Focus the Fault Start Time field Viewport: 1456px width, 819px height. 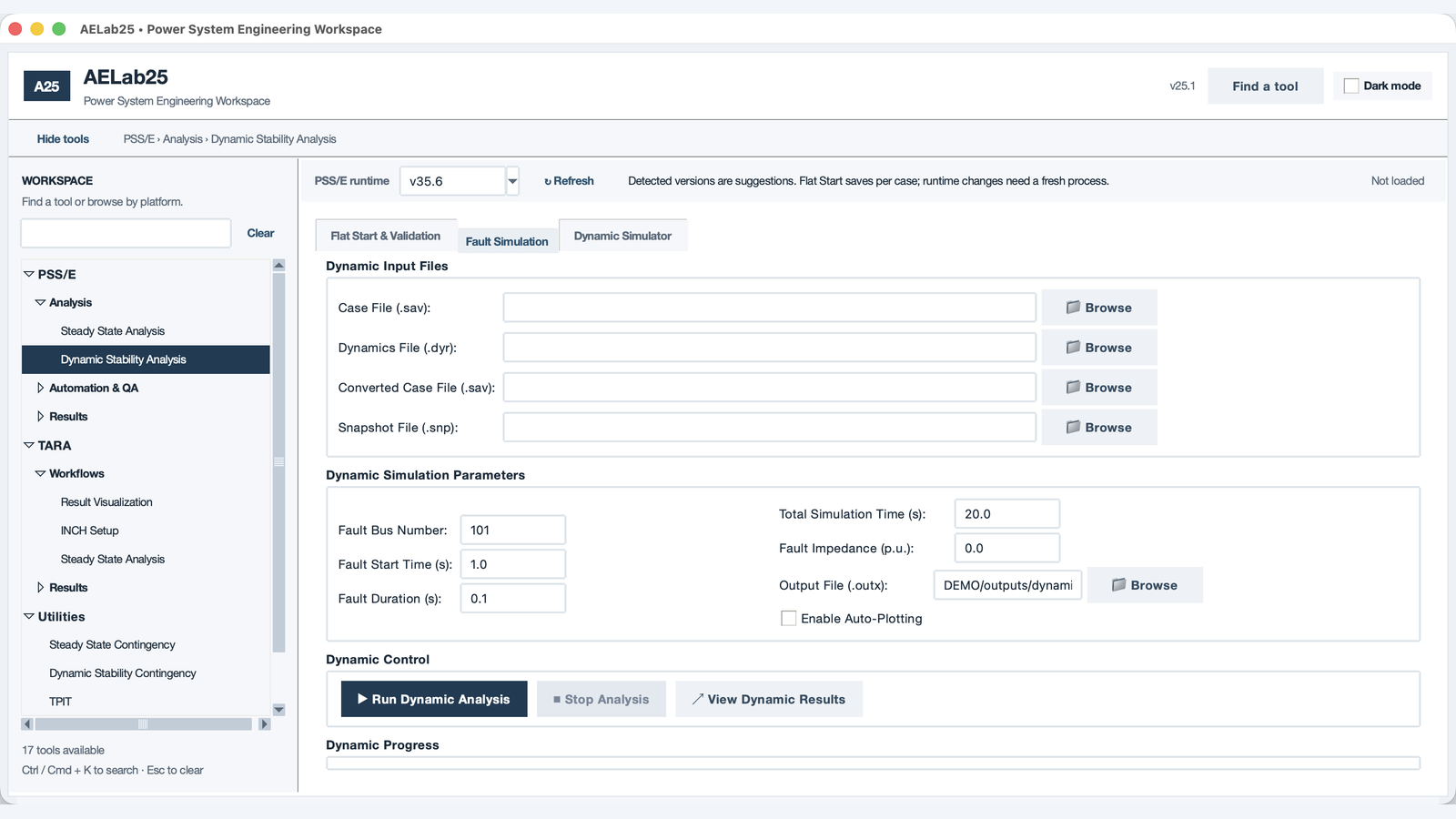click(513, 564)
